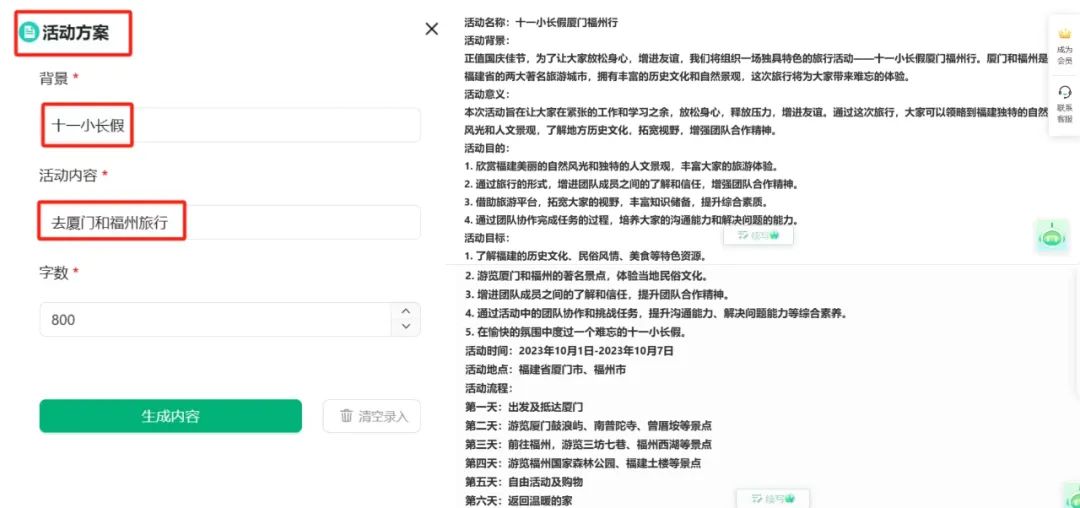Click the 活动地点 line in the output
Screen dimensions: 1080x508
pos(545,369)
